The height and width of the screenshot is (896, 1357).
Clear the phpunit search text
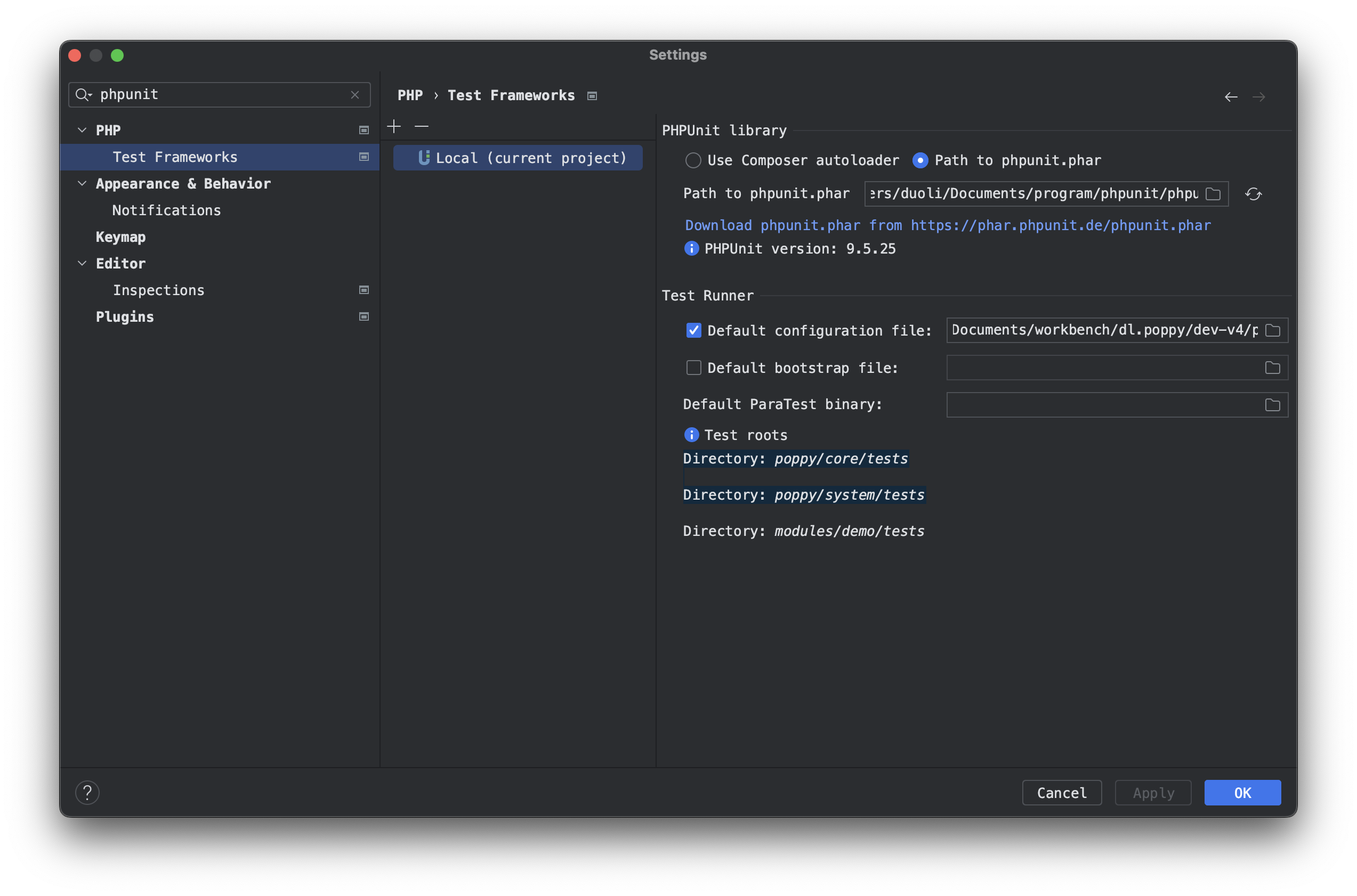tap(355, 95)
